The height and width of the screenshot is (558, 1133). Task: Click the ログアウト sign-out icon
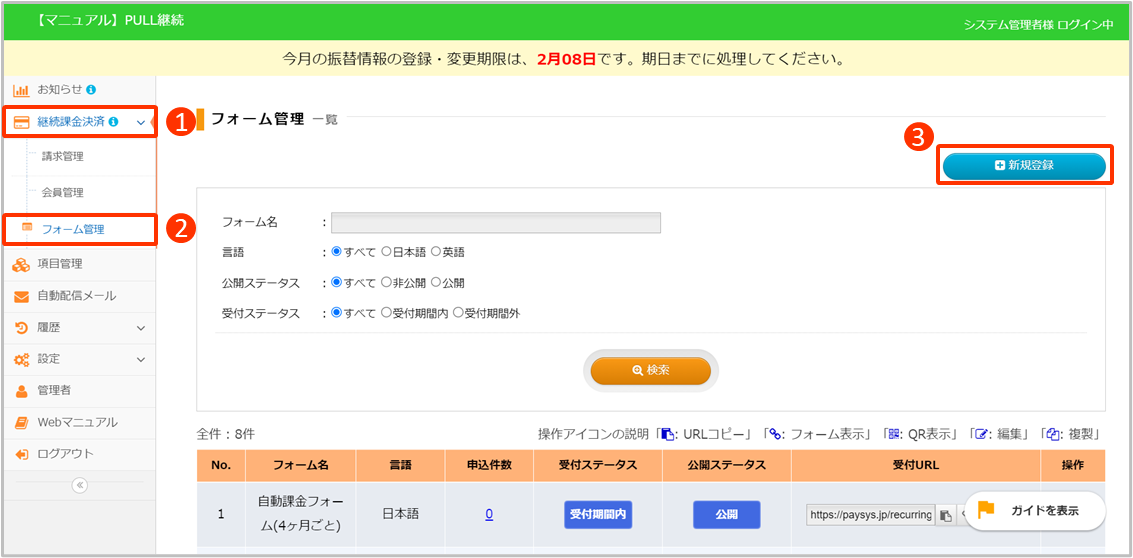(21, 454)
